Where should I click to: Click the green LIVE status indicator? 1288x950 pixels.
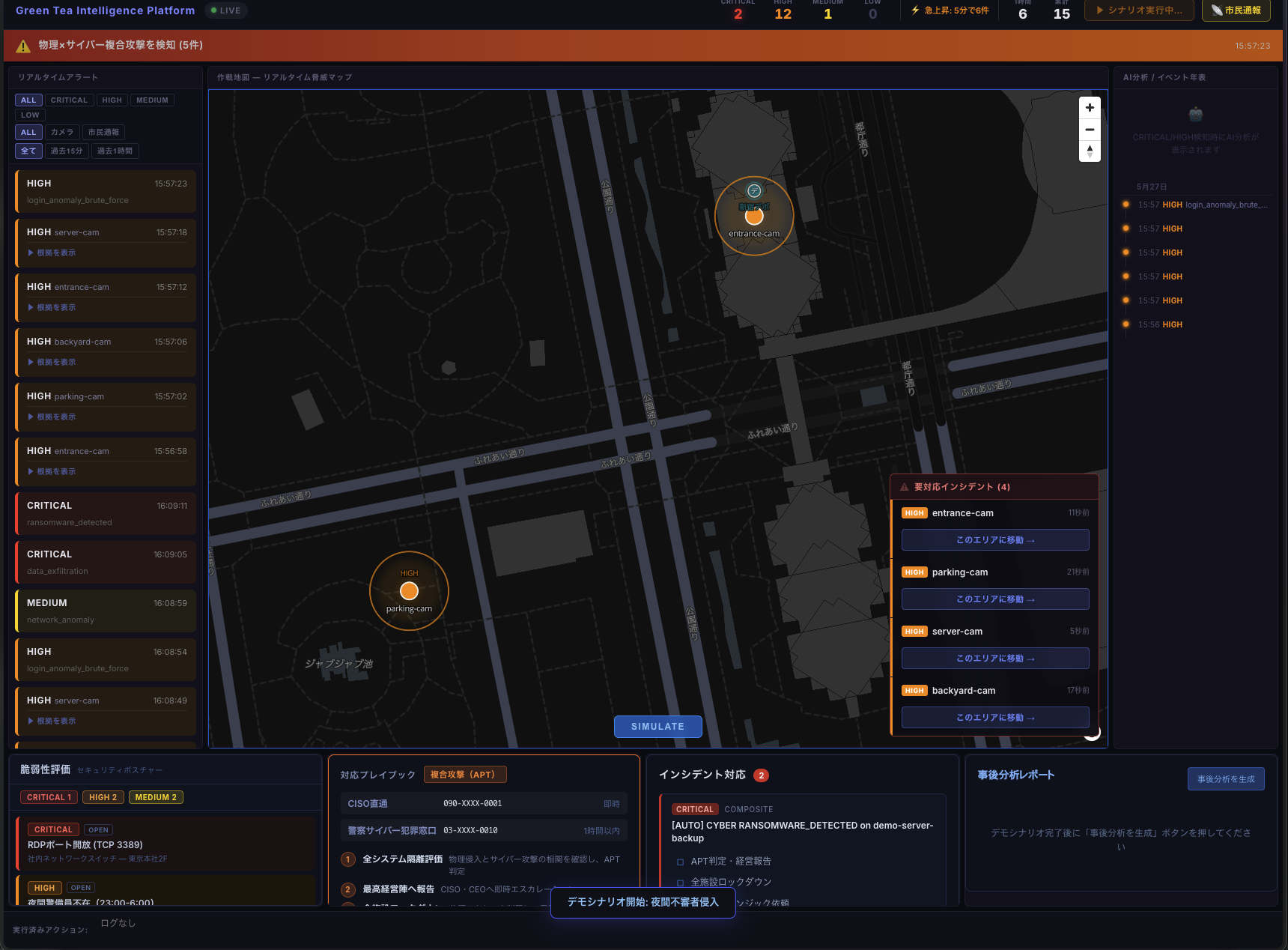point(226,10)
